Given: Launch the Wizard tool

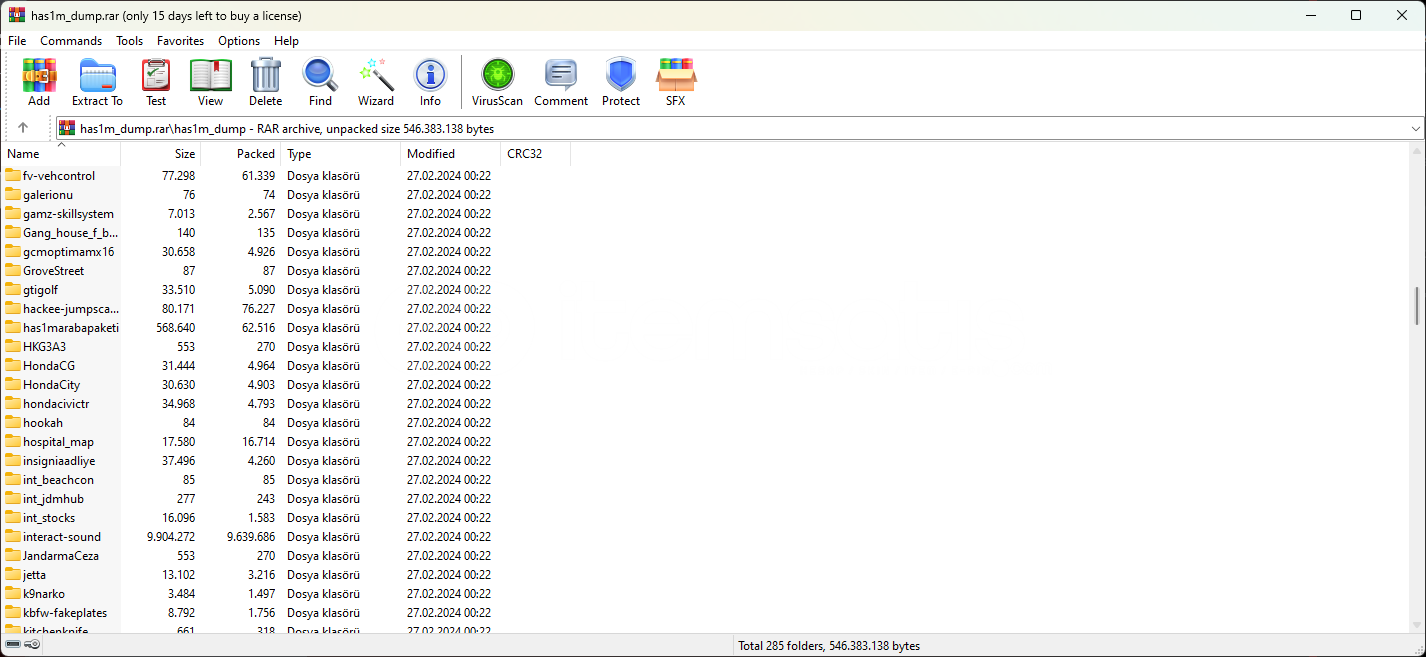Looking at the screenshot, I should pyautogui.click(x=376, y=80).
